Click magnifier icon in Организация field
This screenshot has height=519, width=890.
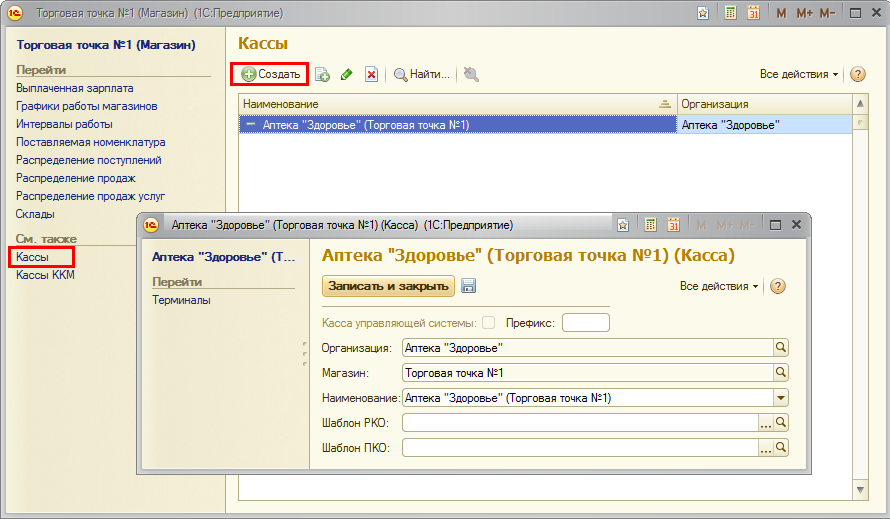coord(781,347)
